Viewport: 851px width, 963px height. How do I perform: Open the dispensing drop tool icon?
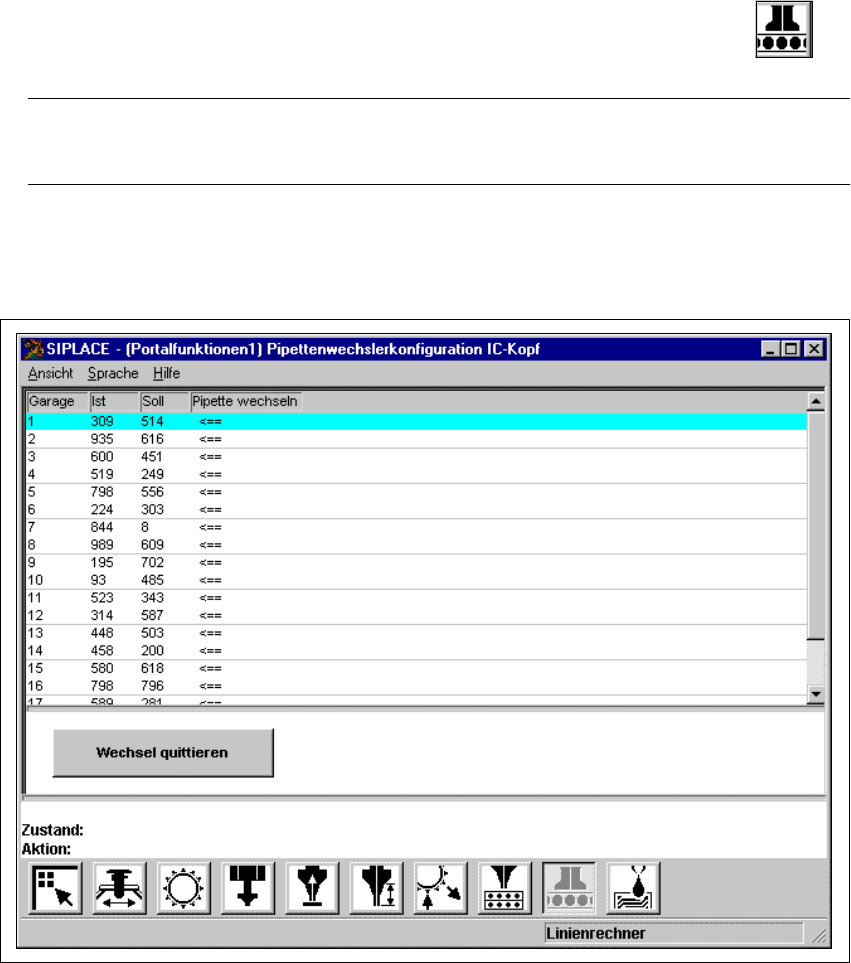(633, 888)
